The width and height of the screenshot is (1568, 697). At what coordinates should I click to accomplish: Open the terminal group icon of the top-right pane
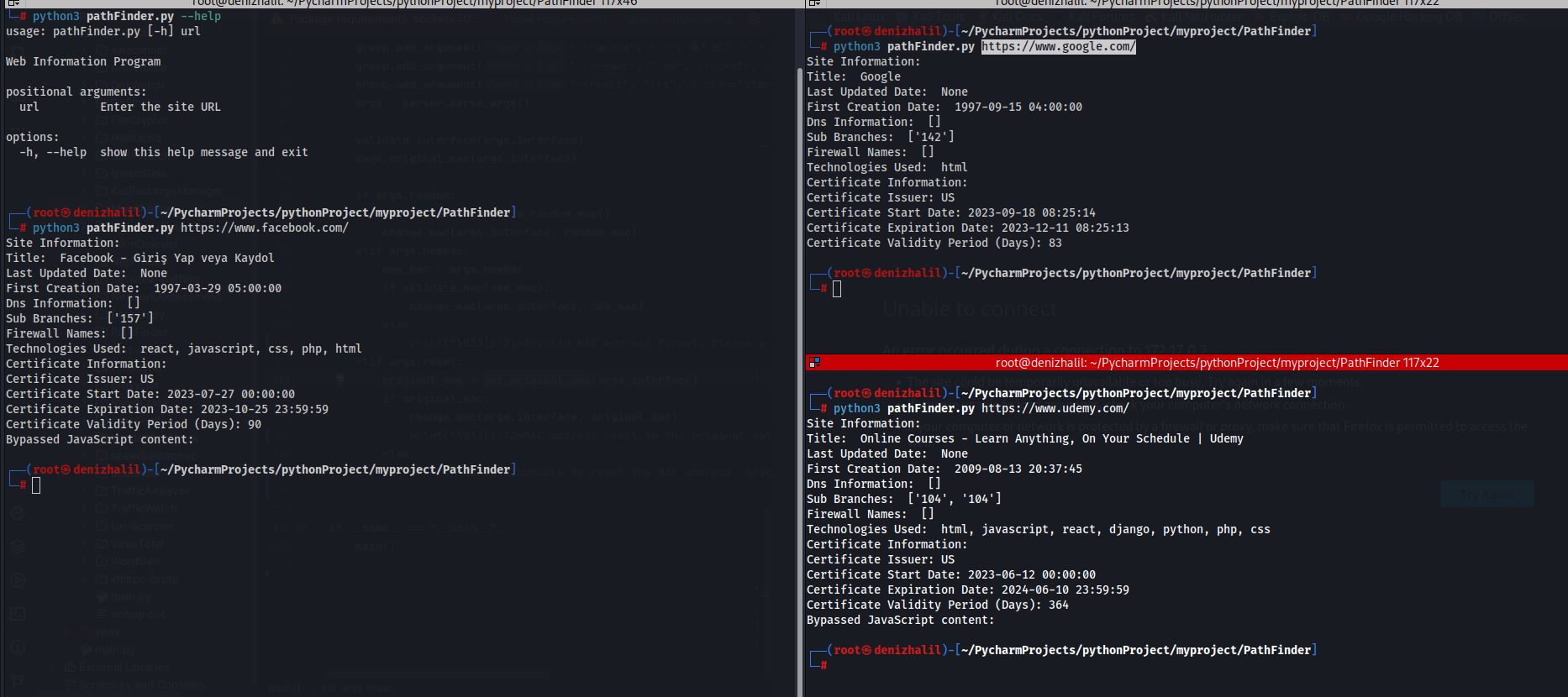pos(813,3)
